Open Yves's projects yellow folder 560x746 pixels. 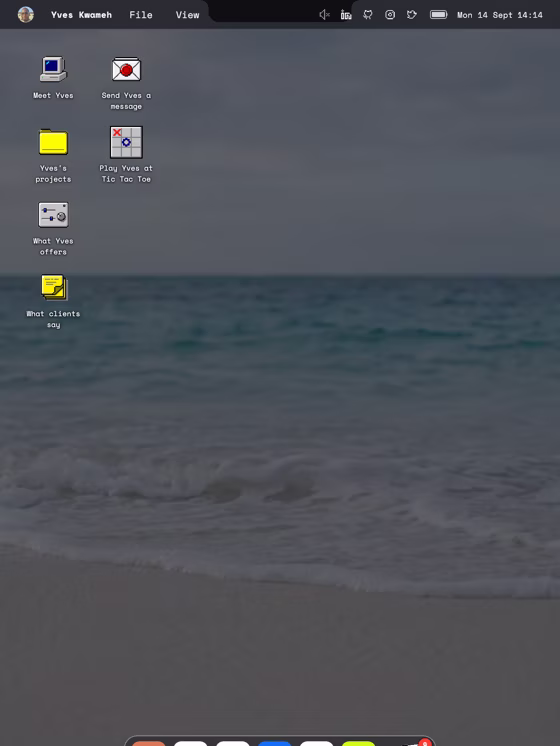pyautogui.click(x=53, y=142)
